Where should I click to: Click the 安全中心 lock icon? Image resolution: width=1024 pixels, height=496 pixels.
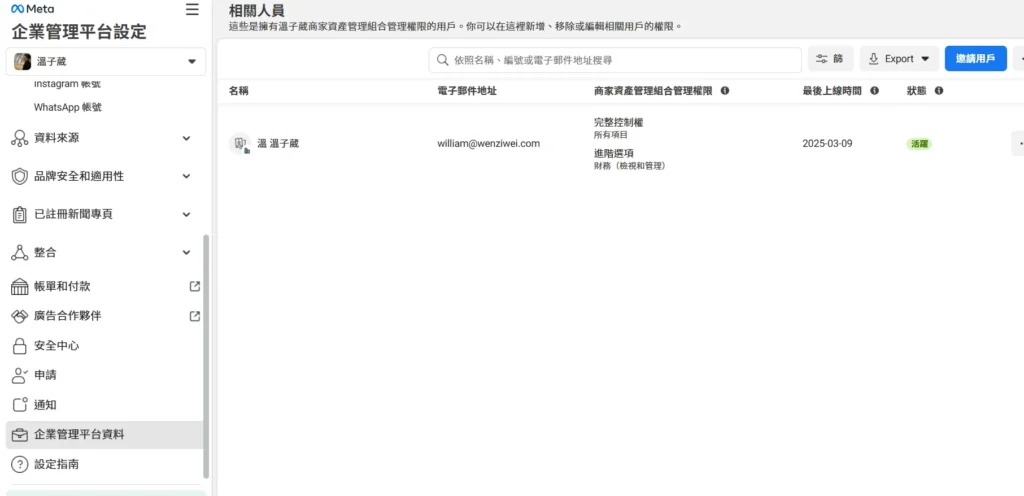(20, 346)
